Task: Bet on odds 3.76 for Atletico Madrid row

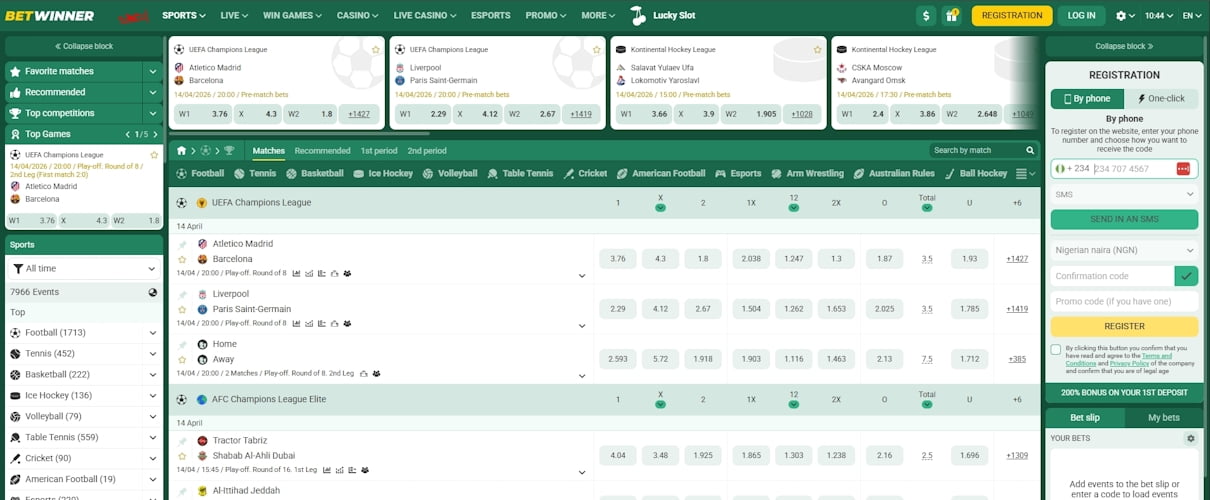Action: (x=617, y=259)
